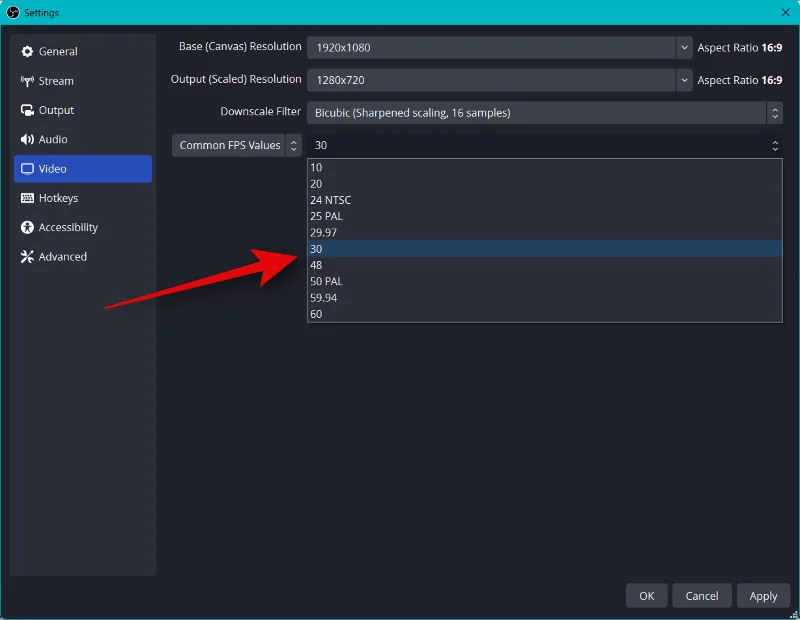The image size is (800, 620).
Task: Open the Accessibility settings page
Action: pos(83,228)
